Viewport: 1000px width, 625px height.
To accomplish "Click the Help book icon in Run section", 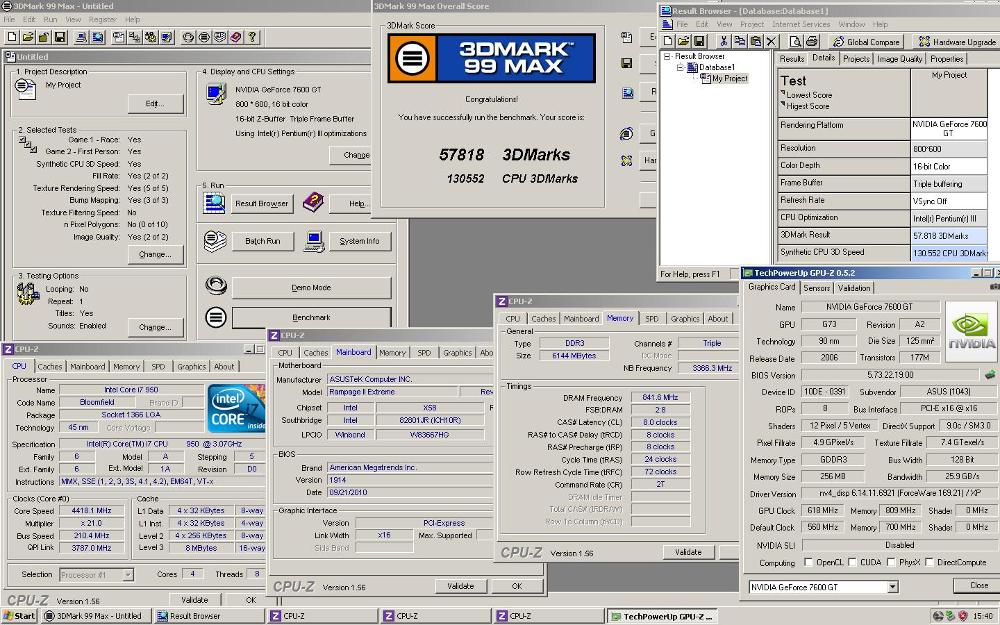I will point(313,202).
